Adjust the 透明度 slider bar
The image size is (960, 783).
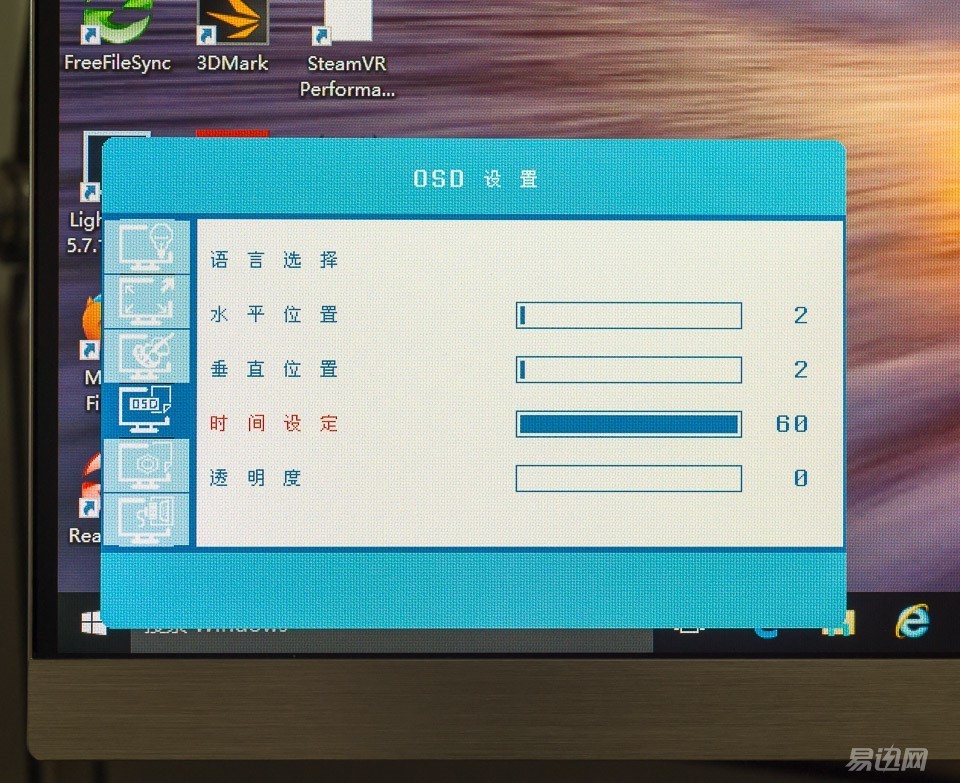click(629, 478)
